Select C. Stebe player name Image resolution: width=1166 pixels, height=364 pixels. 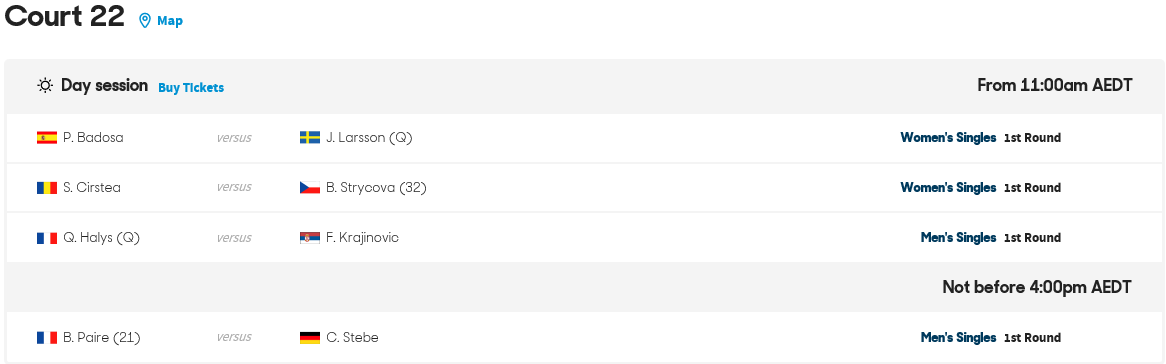pyautogui.click(x=352, y=338)
